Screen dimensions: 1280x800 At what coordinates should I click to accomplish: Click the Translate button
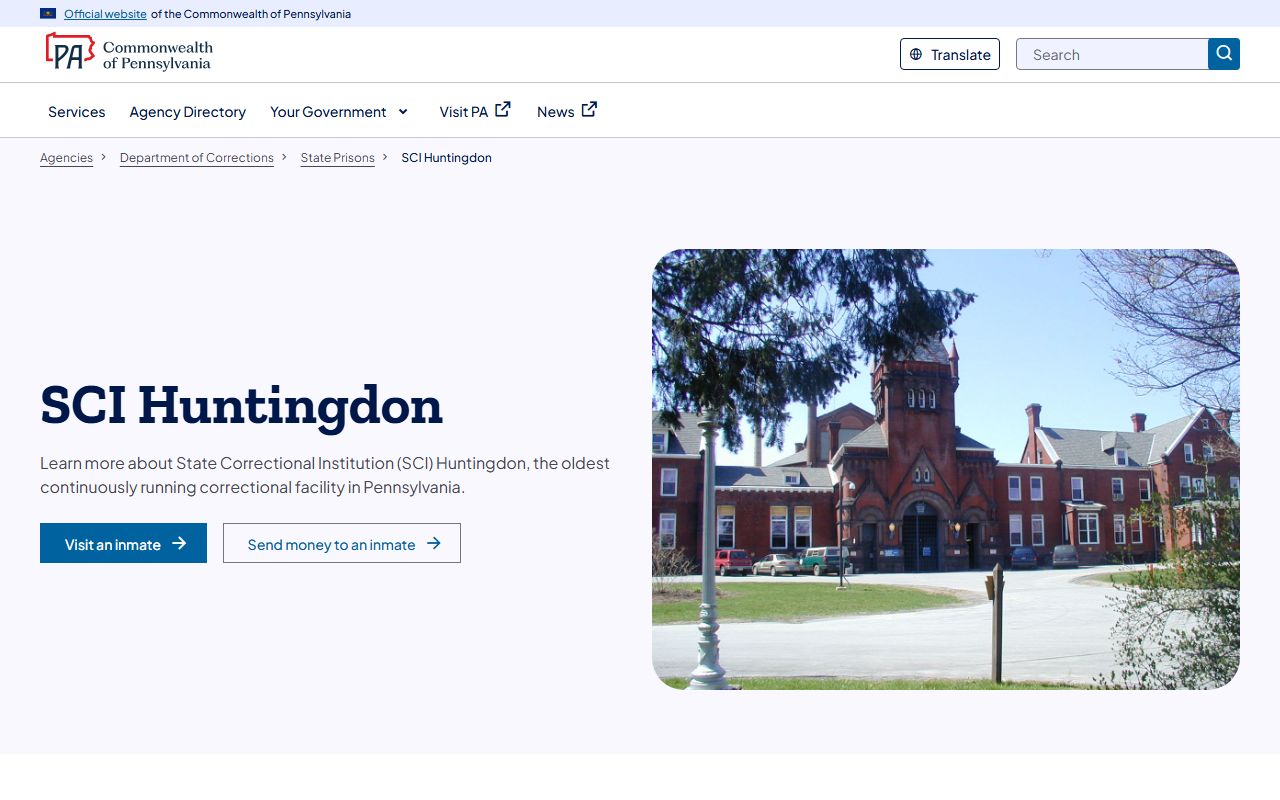[x=950, y=54]
